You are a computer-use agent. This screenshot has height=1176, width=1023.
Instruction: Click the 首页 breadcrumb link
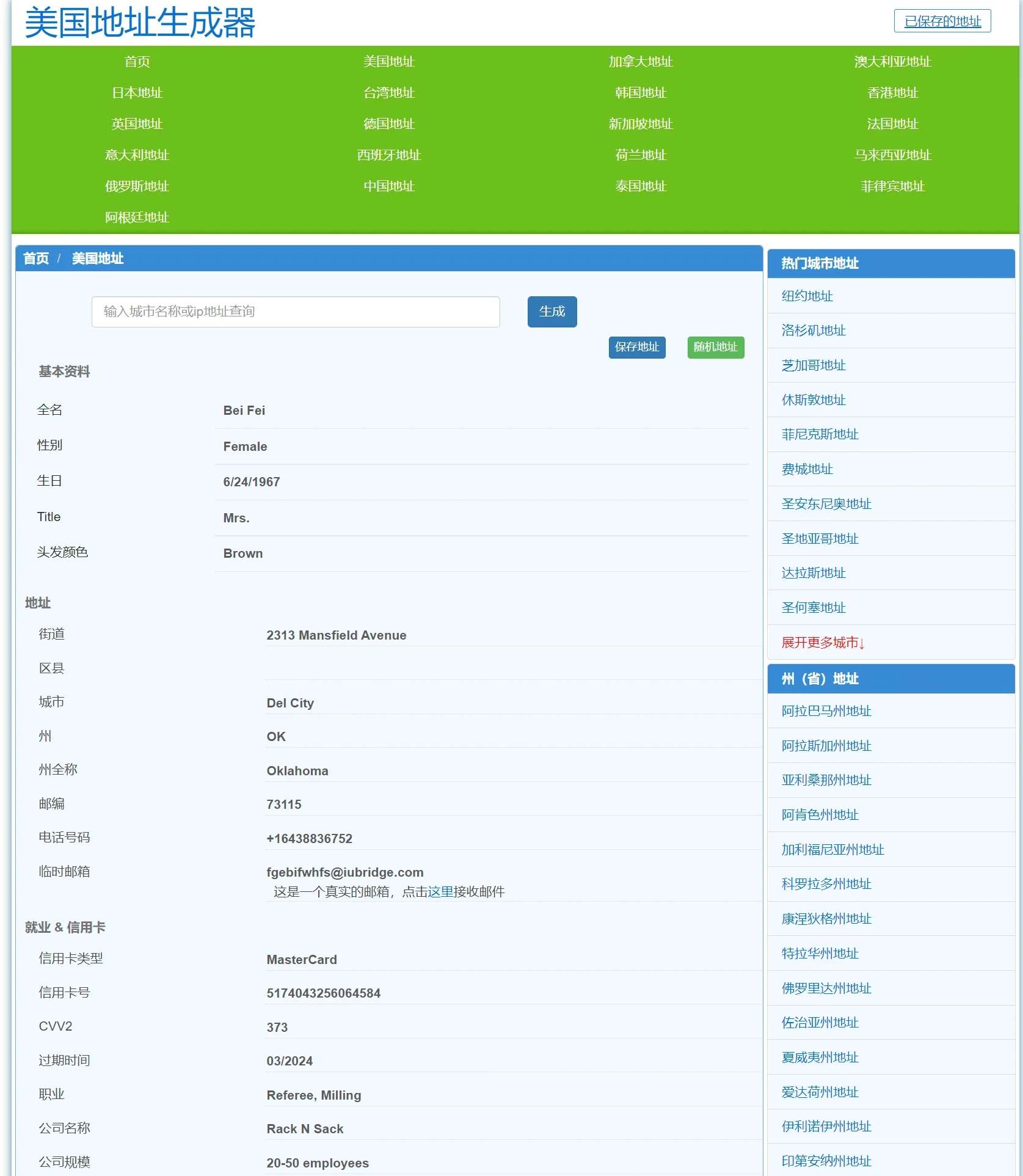tap(36, 258)
